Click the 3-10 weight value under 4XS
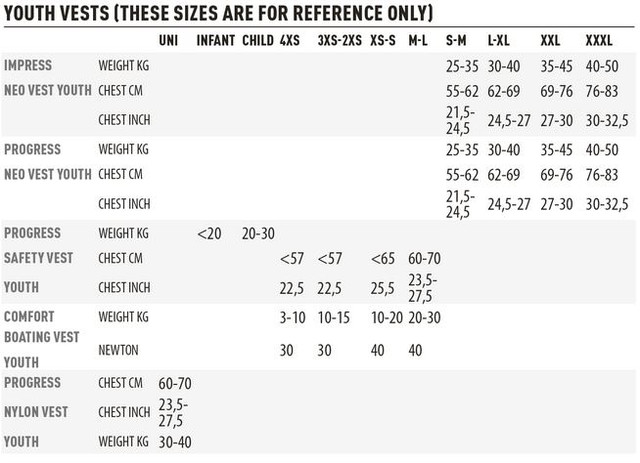 tap(292, 317)
